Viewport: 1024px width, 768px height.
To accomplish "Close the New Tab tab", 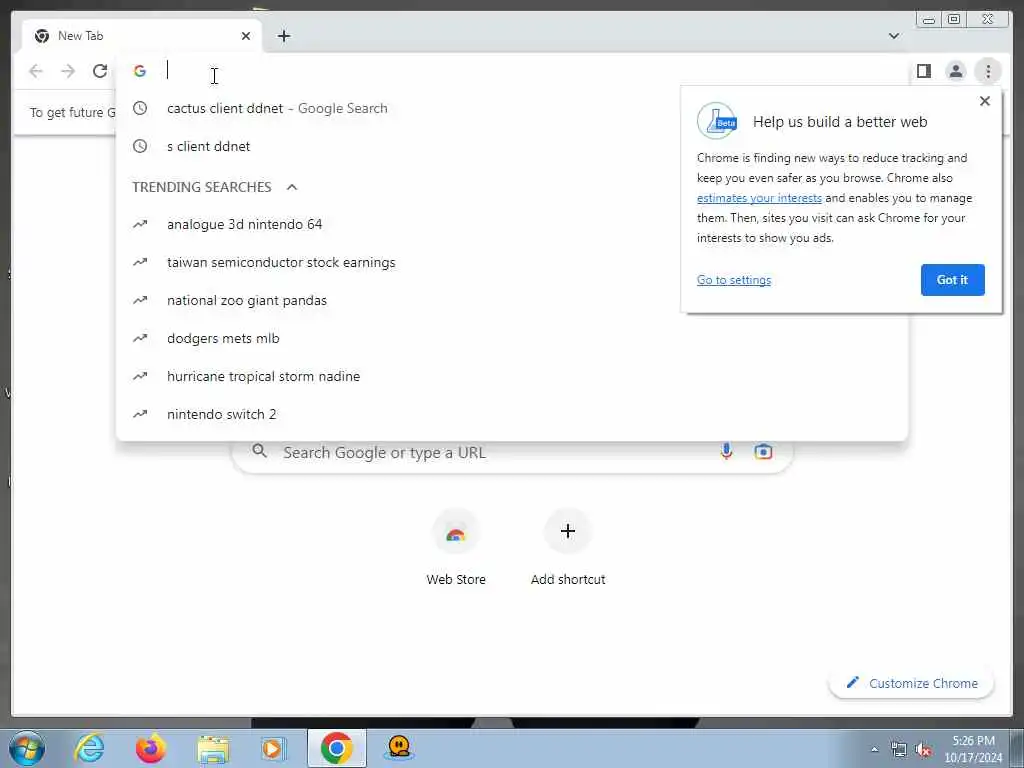I will (246, 36).
